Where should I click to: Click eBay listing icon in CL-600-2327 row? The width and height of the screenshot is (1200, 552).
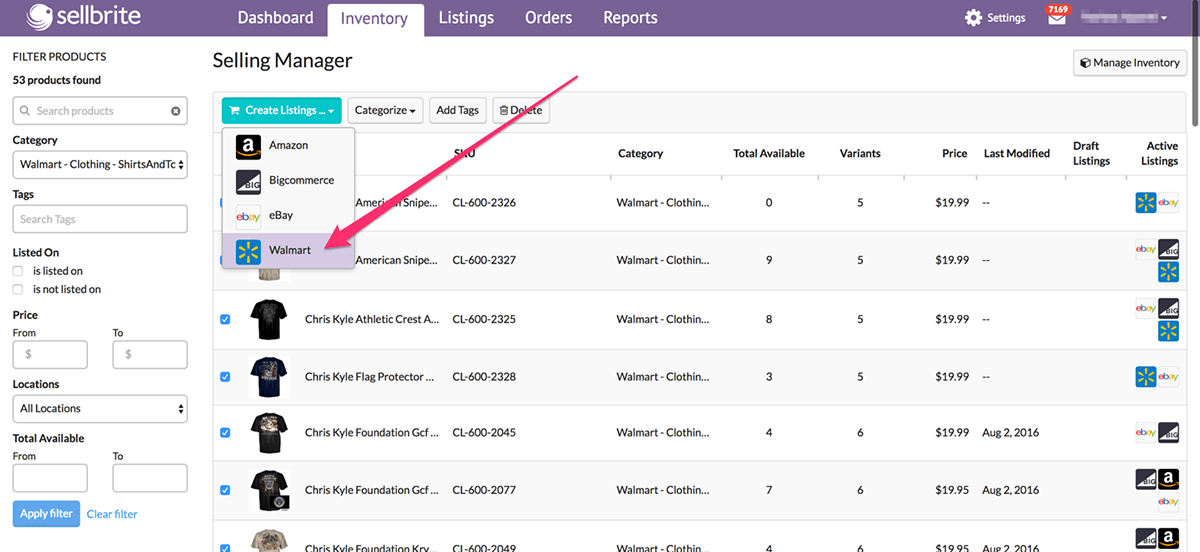[1146, 249]
